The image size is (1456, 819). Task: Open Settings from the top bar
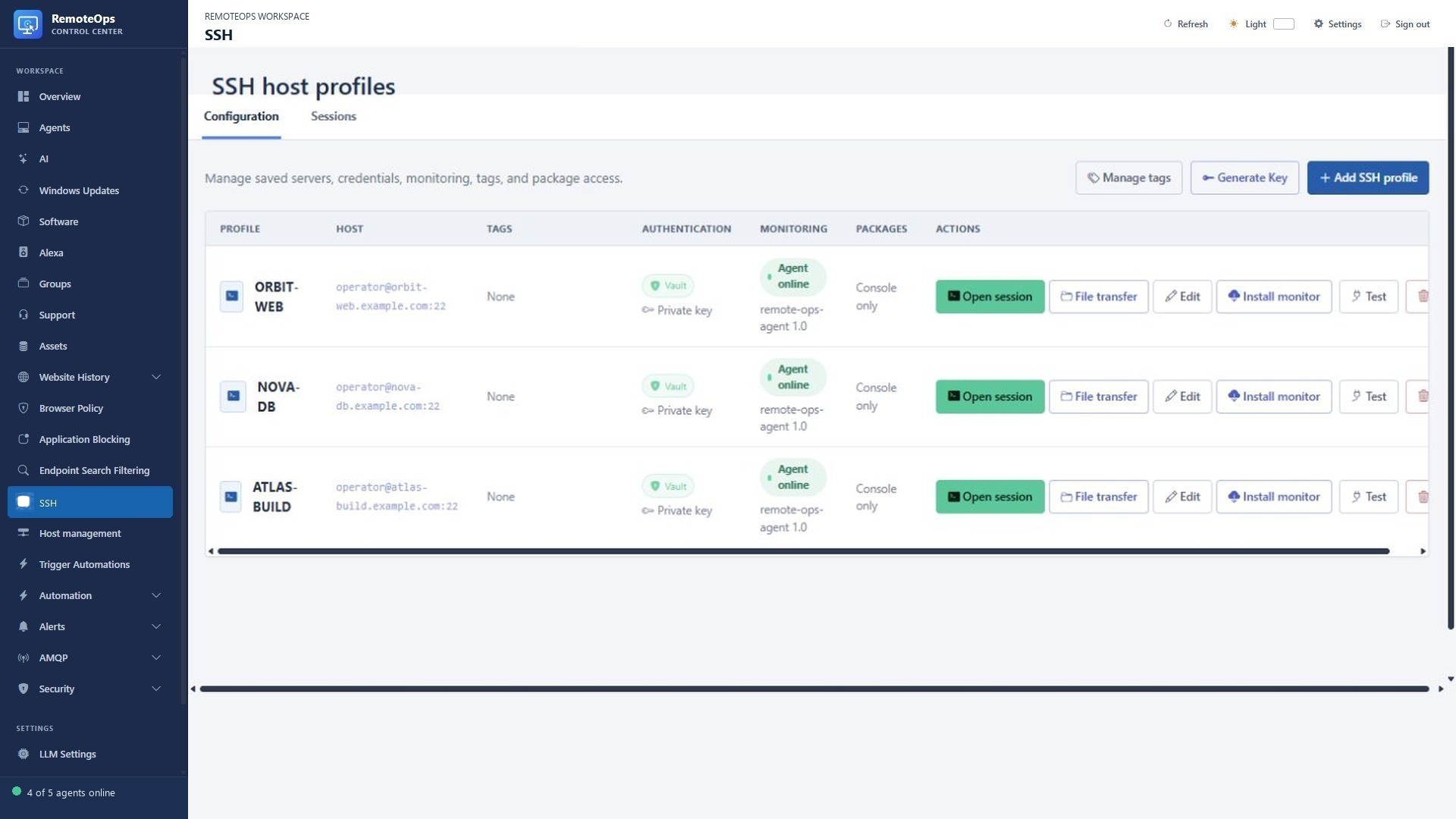pyautogui.click(x=1338, y=24)
